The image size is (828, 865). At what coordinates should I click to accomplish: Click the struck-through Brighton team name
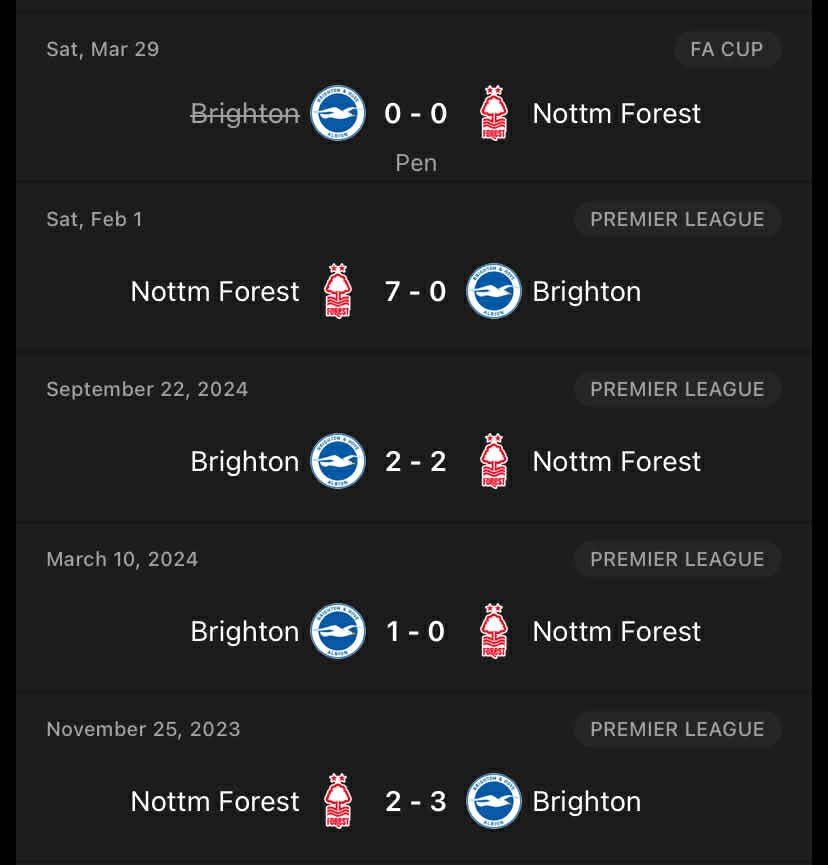pos(245,114)
